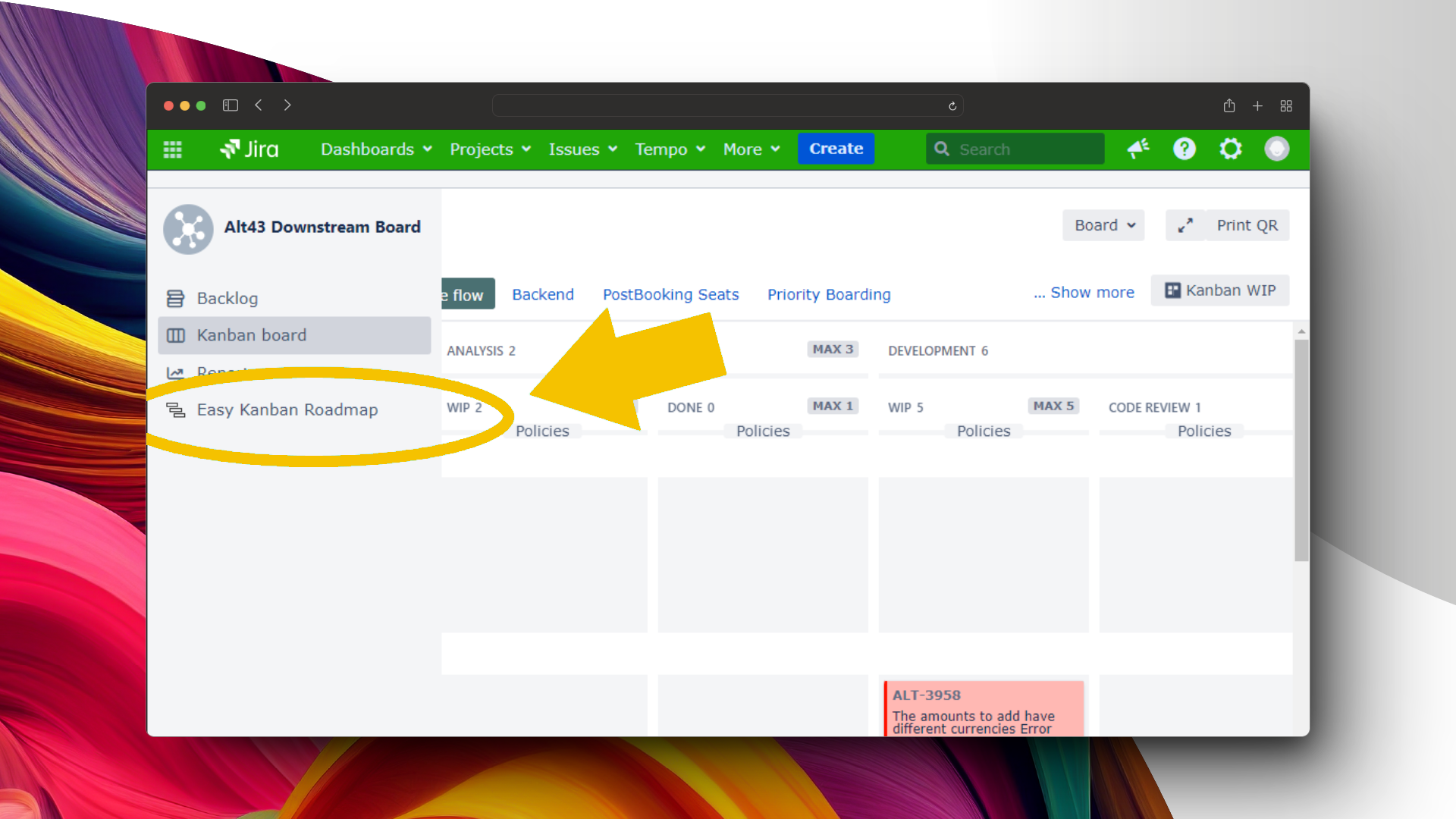Click the Jira logo
The height and width of the screenshot is (819, 1456).
click(249, 149)
